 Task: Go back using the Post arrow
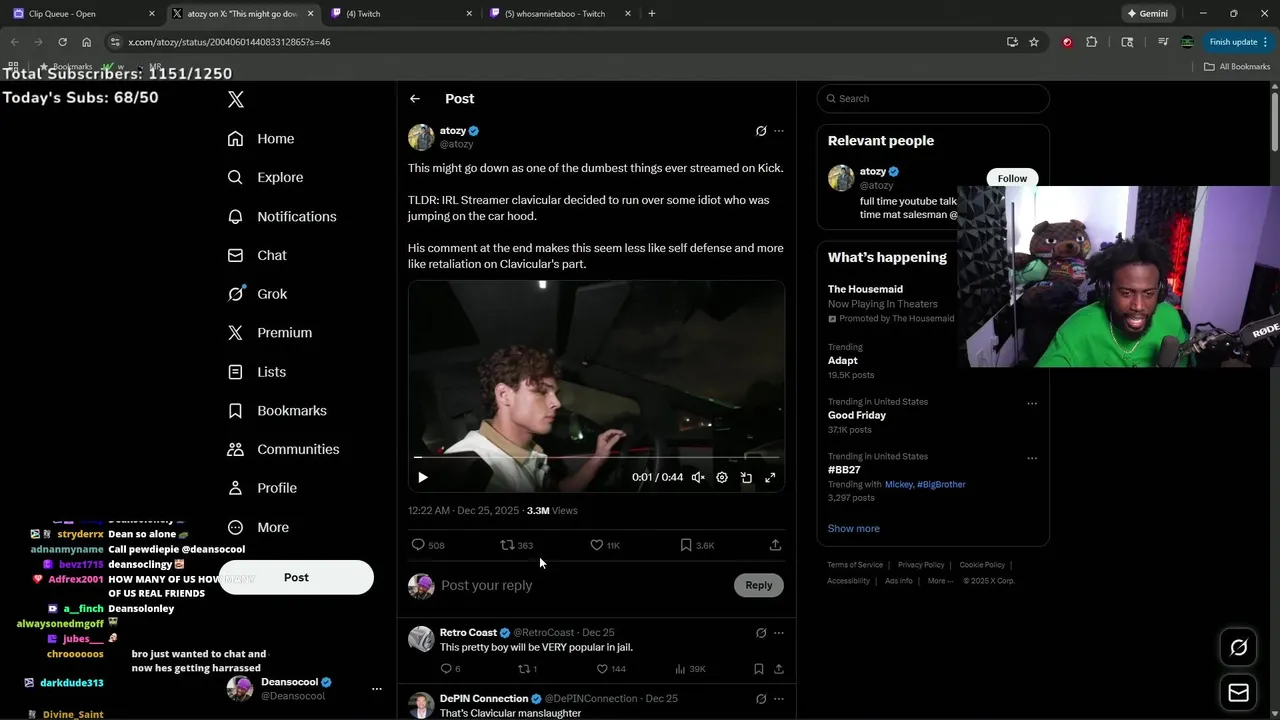tap(415, 99)
